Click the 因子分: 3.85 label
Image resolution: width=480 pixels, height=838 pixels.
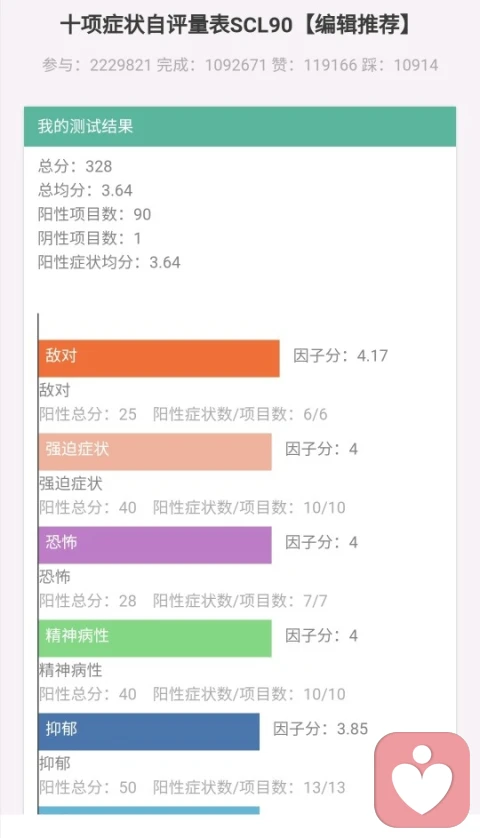321,729
